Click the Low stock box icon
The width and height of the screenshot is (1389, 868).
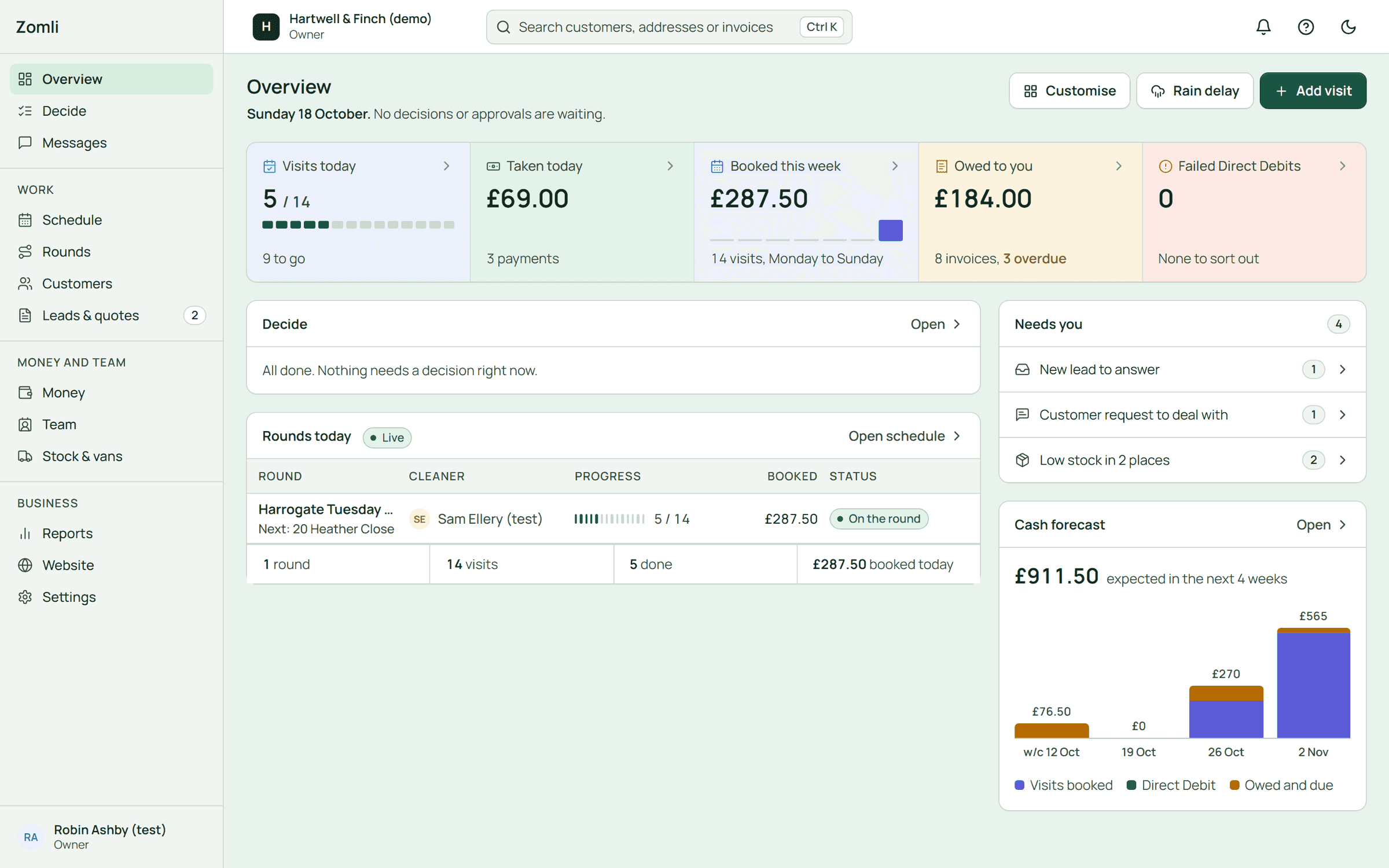pyautogui.click(x=1023, y=460)
